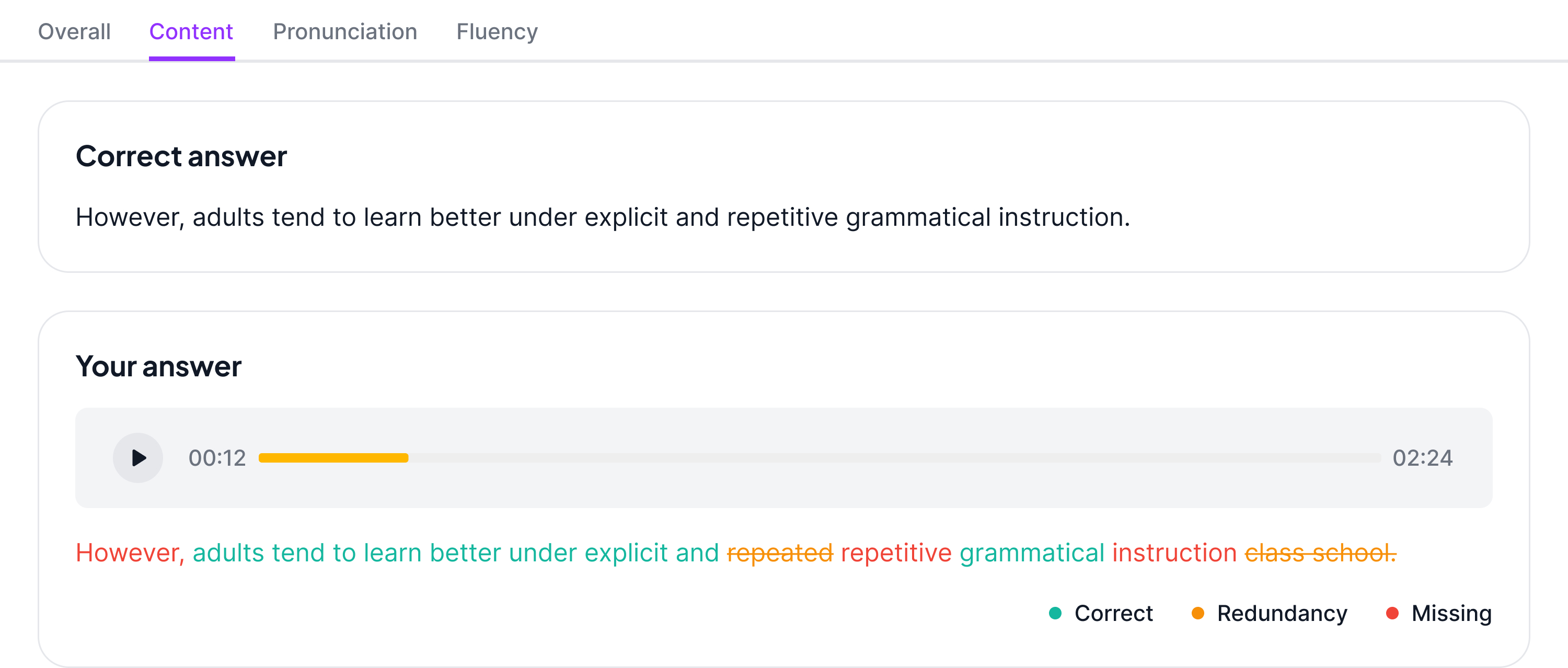Click the struck-through words class school
Screen dimensions: 1568x668
(x=1320, y=554)
